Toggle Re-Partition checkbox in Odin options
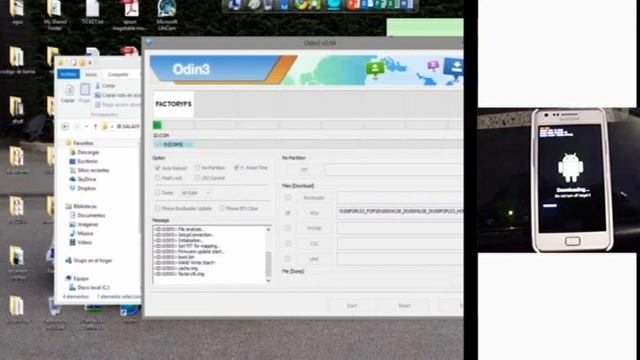Image resolution: width=640 pixels, height=360 pixels. click(197, 167)
